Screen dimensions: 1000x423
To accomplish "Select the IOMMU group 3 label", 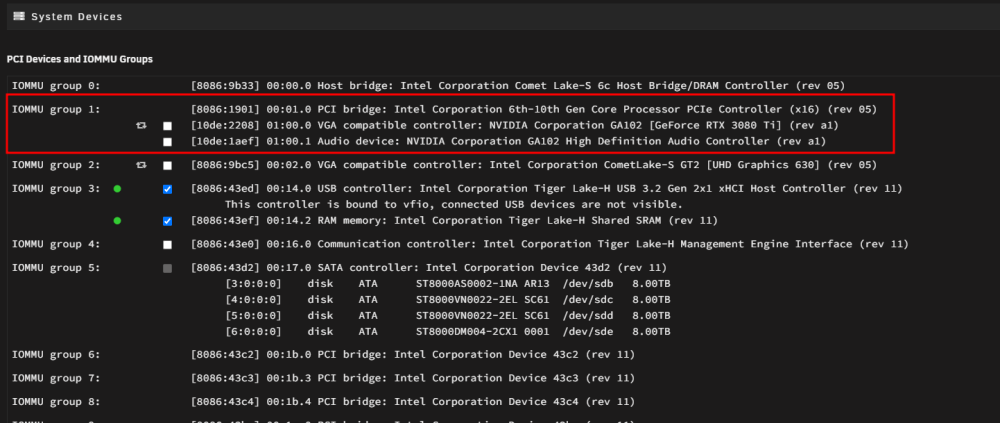I will coord(56,189).
